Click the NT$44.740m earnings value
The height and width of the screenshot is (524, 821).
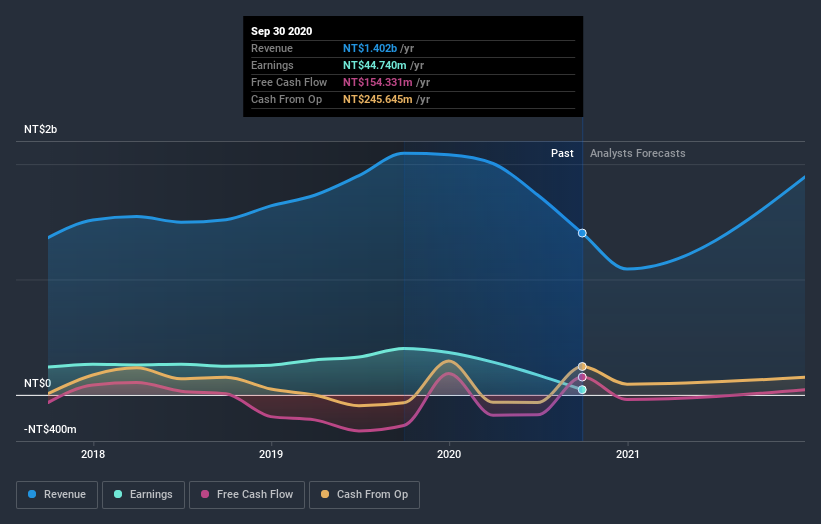pyautogui.click(x=374, y=65)
